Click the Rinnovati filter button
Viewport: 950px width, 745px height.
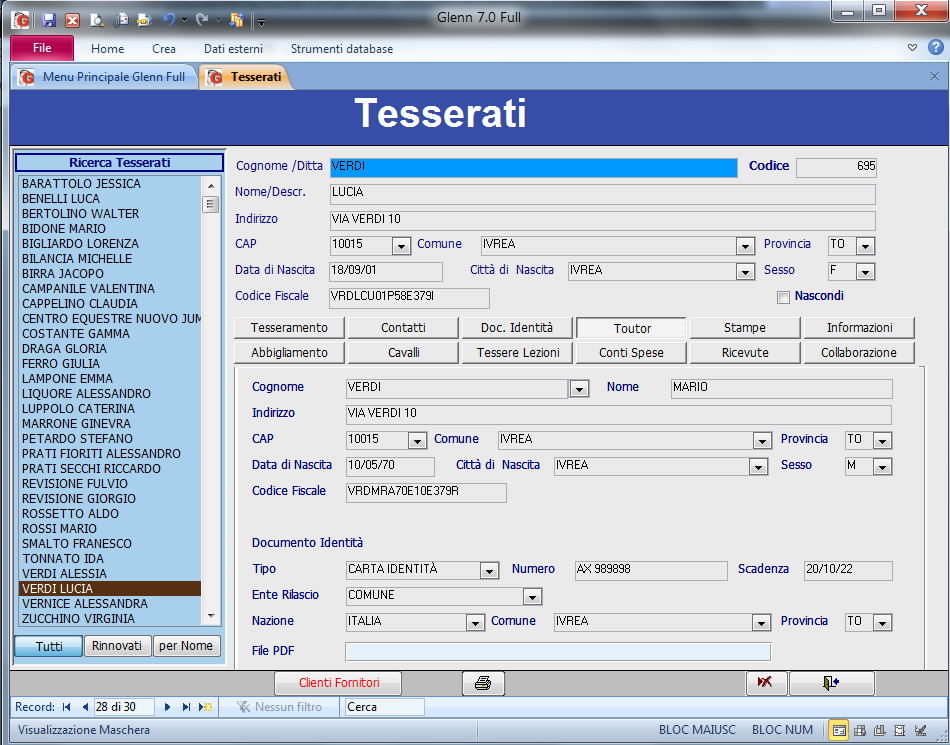[x=117, y=646]
